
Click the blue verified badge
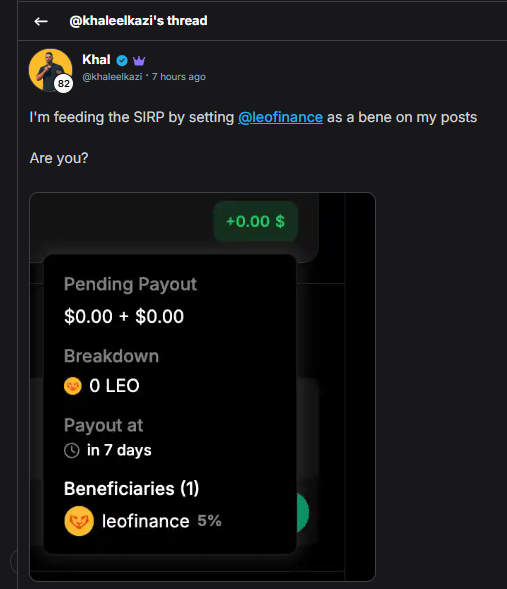coord(122,60)
